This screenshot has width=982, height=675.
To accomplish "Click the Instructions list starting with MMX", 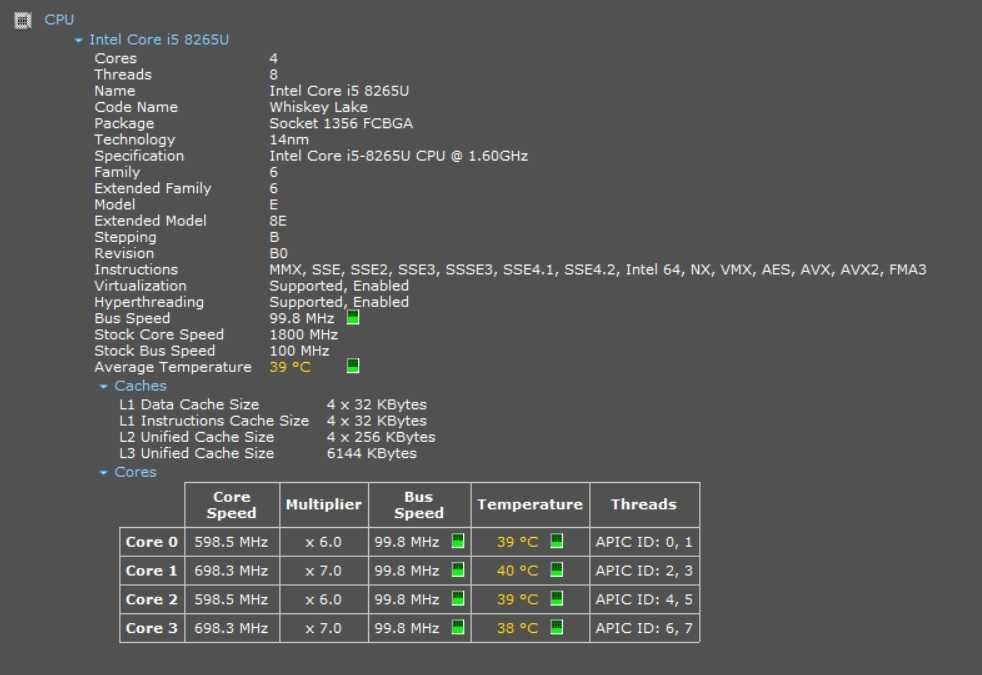I will 597,270.
